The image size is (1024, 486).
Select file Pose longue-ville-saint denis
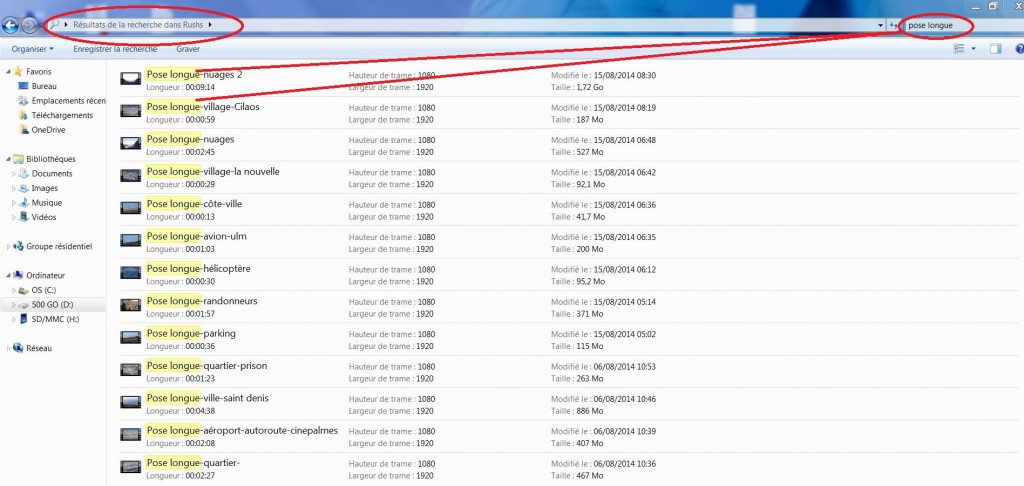click(x=208, y=398)
